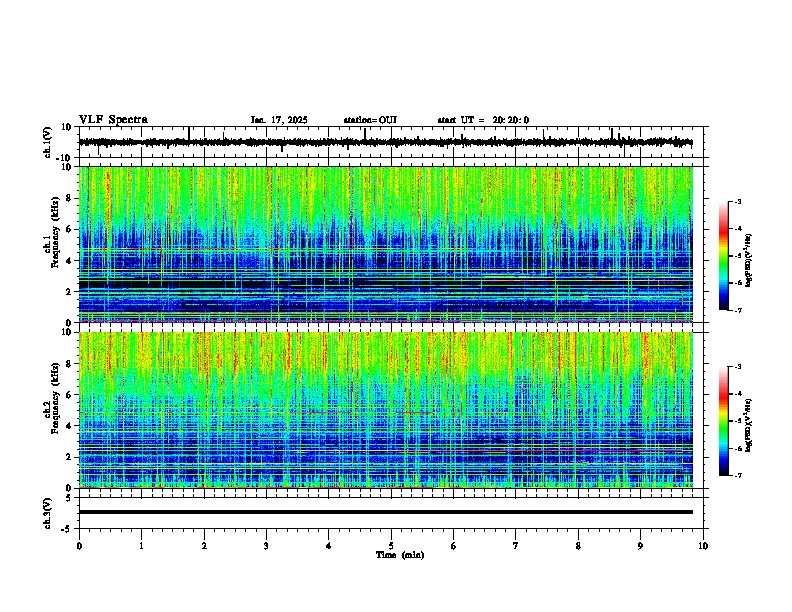Click the "ch.3(V)" axis label
Image resolution: width=792 pixels, height=612 pixels.
pos(48,513)
